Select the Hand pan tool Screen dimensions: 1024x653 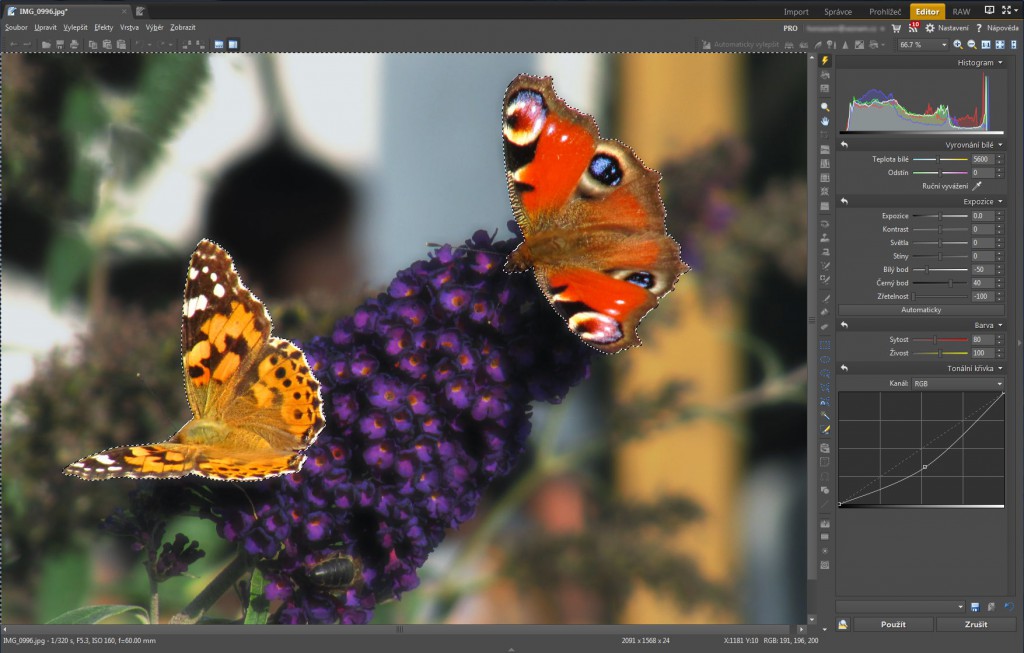(825, 120)
